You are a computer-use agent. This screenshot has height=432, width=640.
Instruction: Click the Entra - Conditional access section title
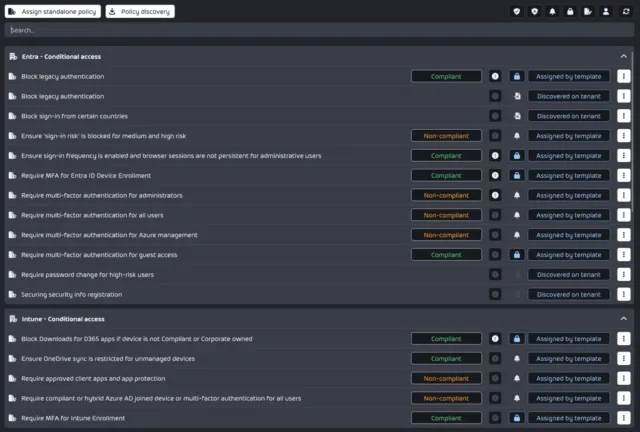click(61, 57)
